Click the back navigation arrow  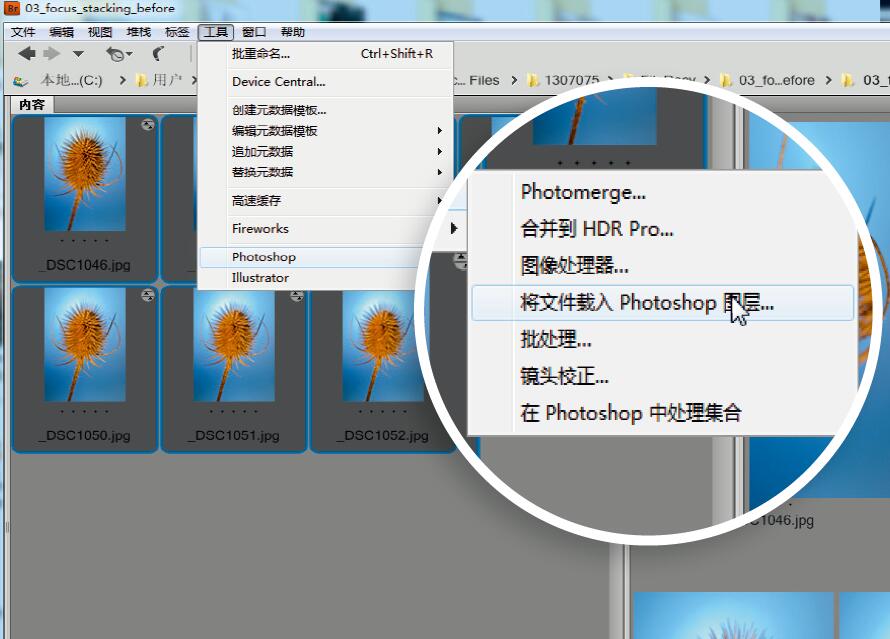pos(25,55)
